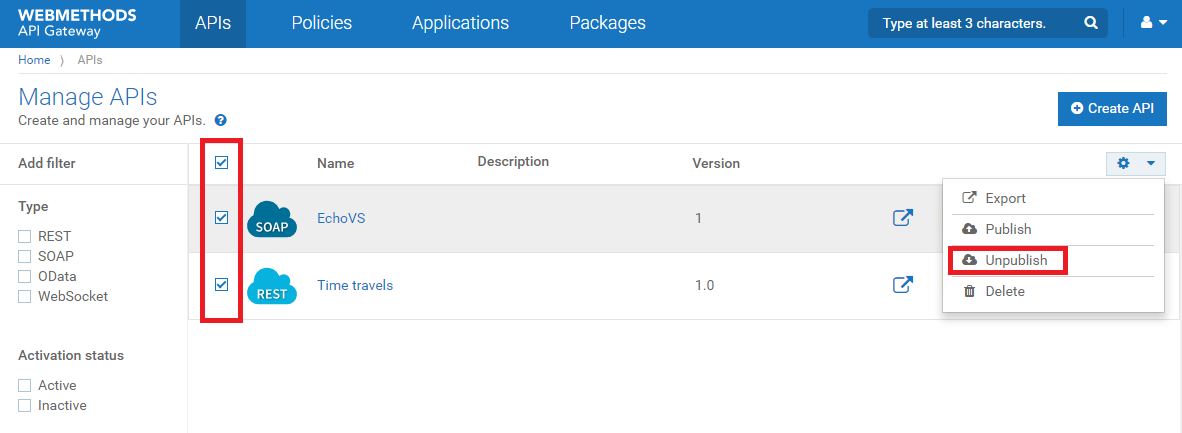Uncheck the select-all APIs checkbox
Viewport: 1182px width, 433px height.
(x=222, y=163)
